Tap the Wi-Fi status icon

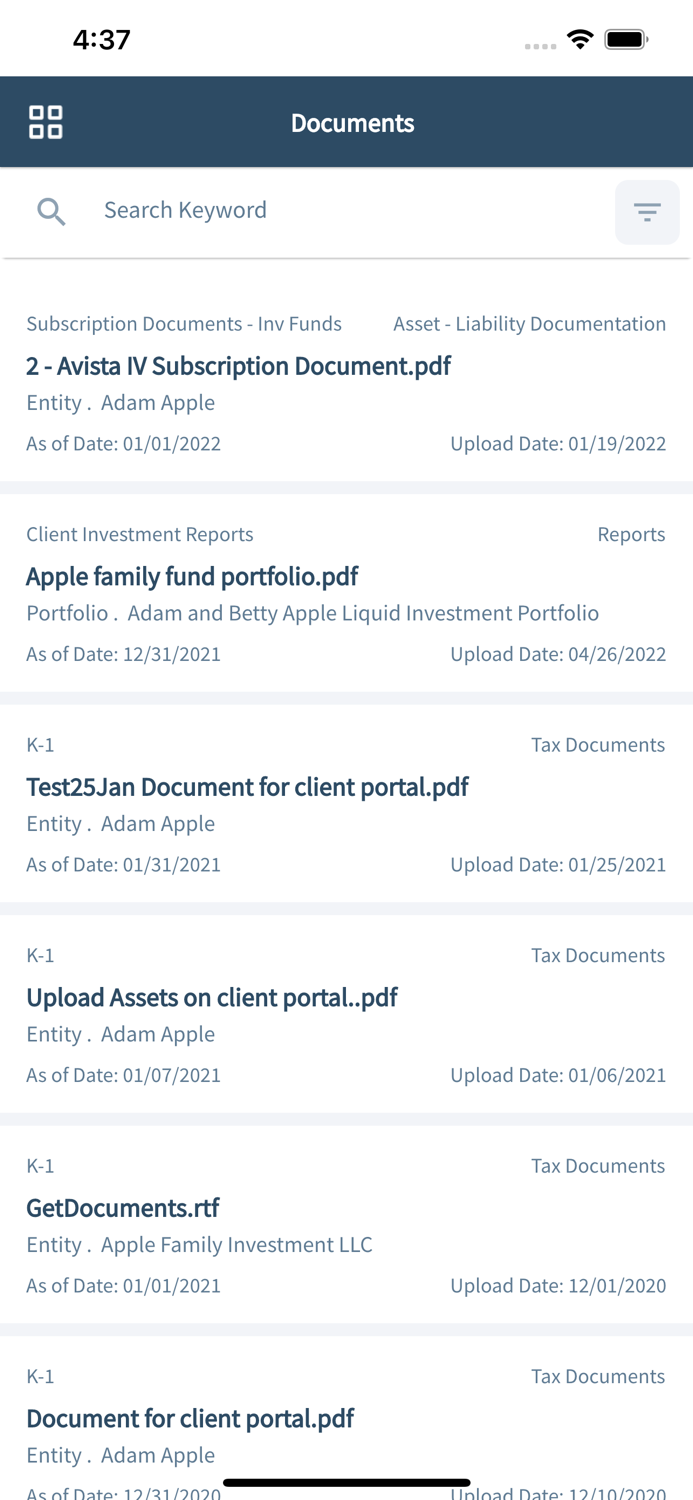pos(579,40)
